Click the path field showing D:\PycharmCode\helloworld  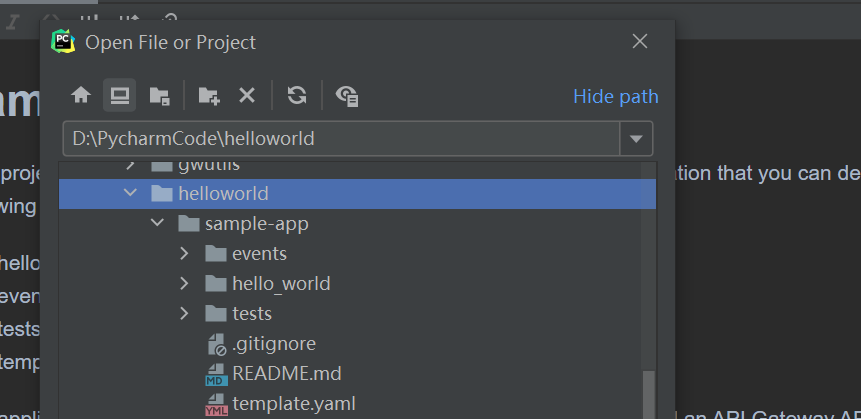click(x=341, y=138)
